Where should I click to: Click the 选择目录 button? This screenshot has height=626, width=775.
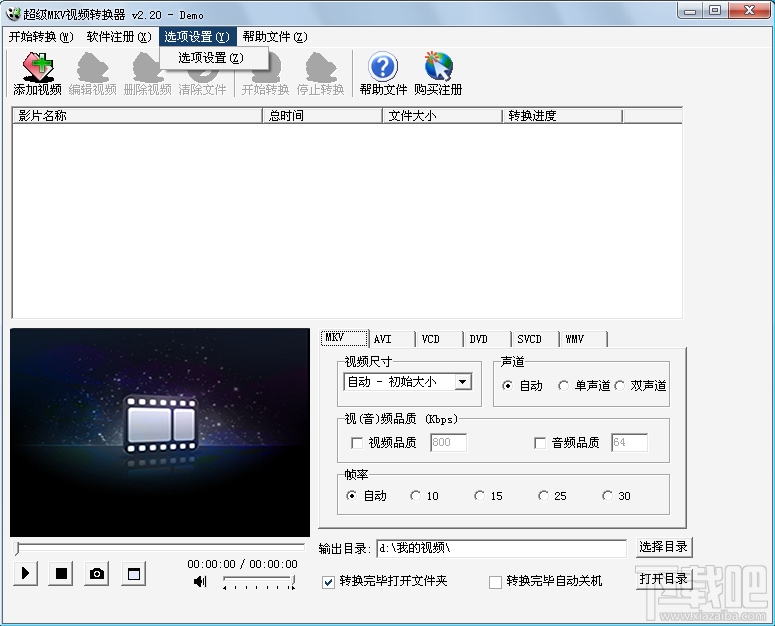click(x=664, y=547)
